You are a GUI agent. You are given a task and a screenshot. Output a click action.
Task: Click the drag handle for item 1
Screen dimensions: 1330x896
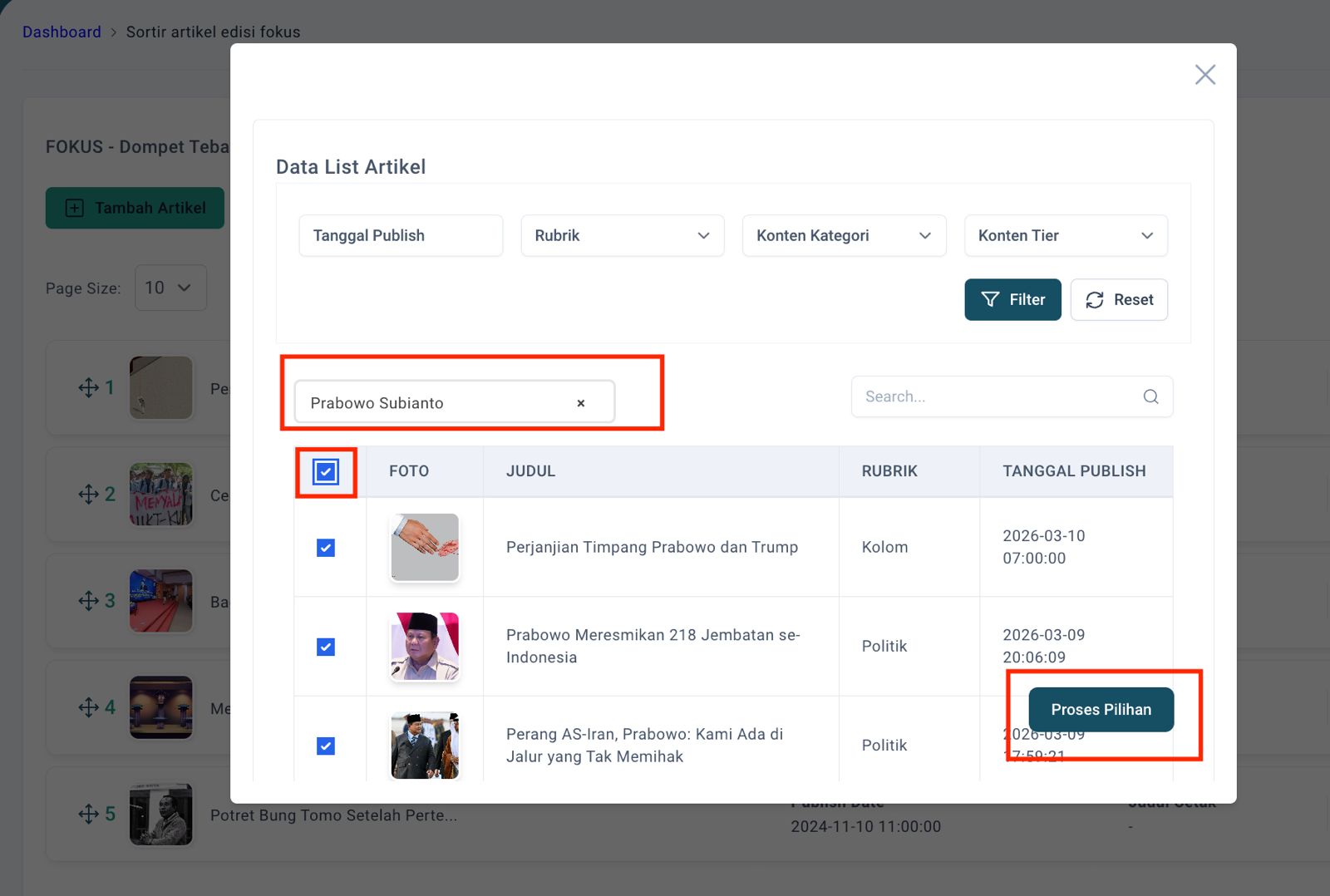click(88, 387)
